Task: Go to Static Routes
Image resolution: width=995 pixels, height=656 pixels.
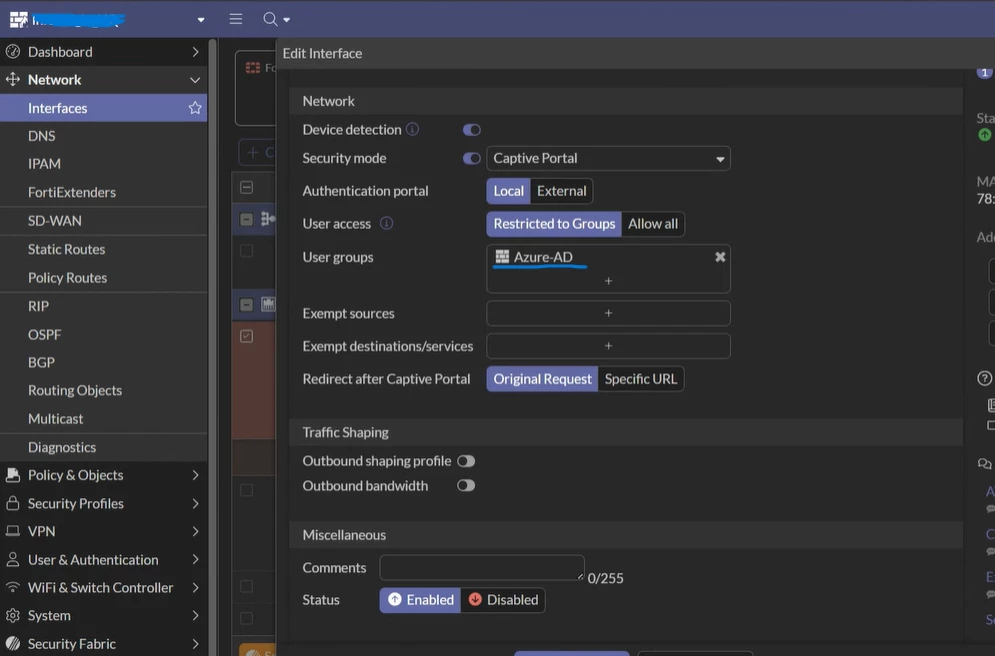Action: 67,249
